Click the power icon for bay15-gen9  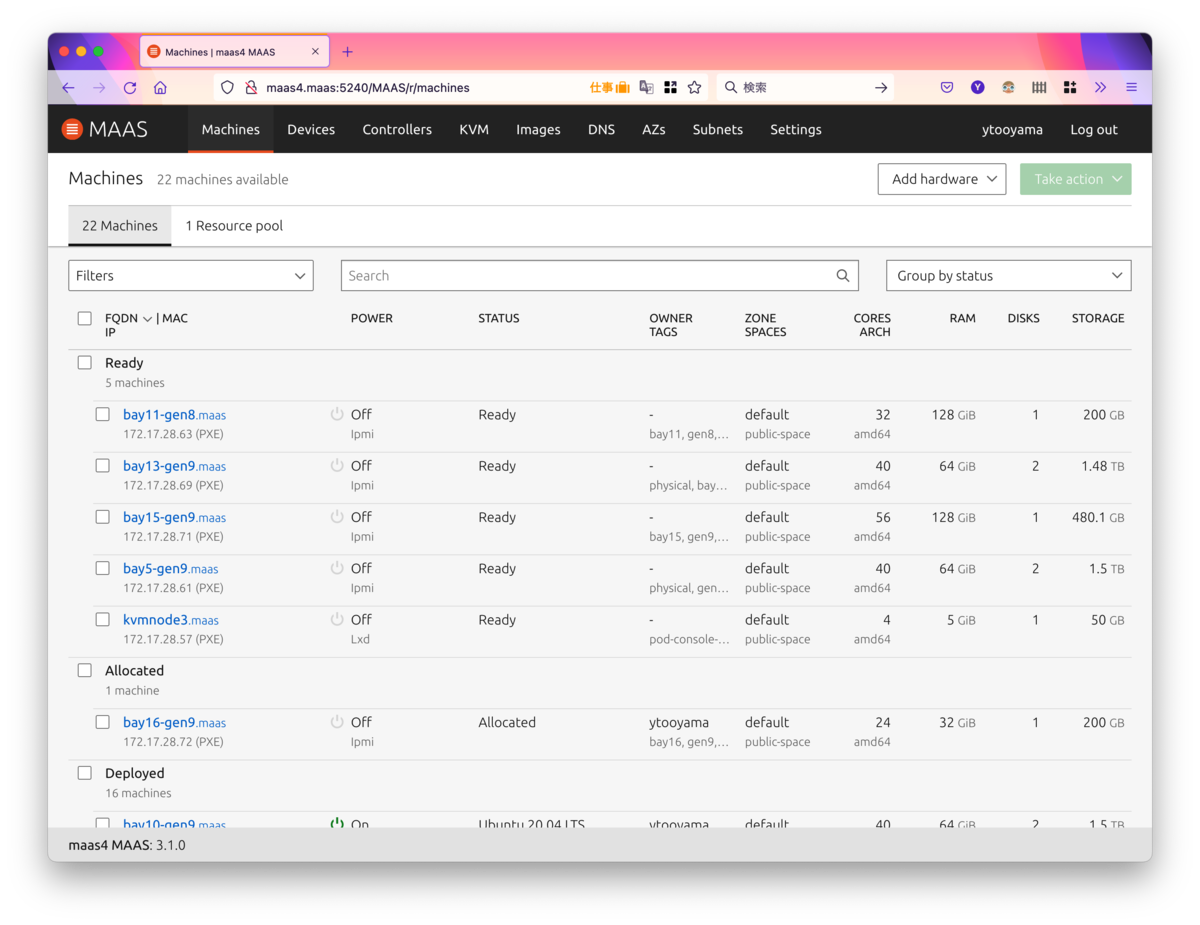[x=337, y=517]
